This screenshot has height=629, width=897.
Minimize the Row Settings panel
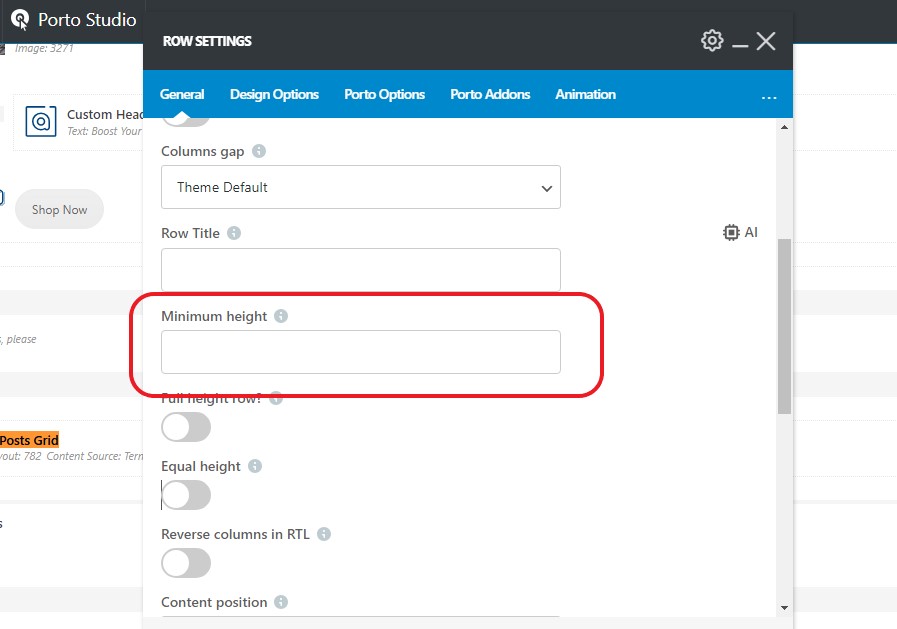click(740, 42)
